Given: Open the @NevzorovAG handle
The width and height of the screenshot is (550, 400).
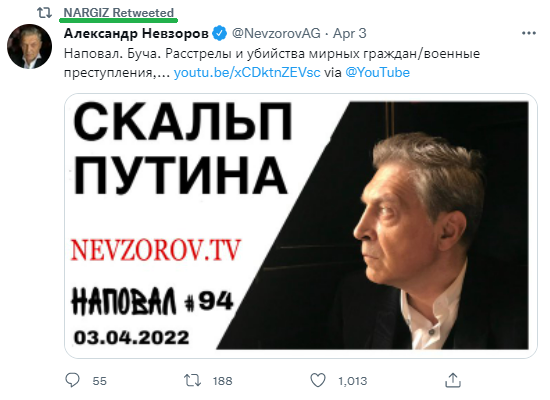Looking at the screenshot, I should [x=276, y=34].
